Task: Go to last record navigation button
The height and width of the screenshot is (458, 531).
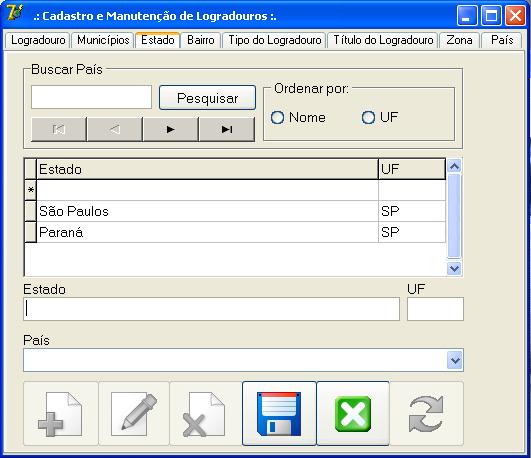Action: pos(227,129)
